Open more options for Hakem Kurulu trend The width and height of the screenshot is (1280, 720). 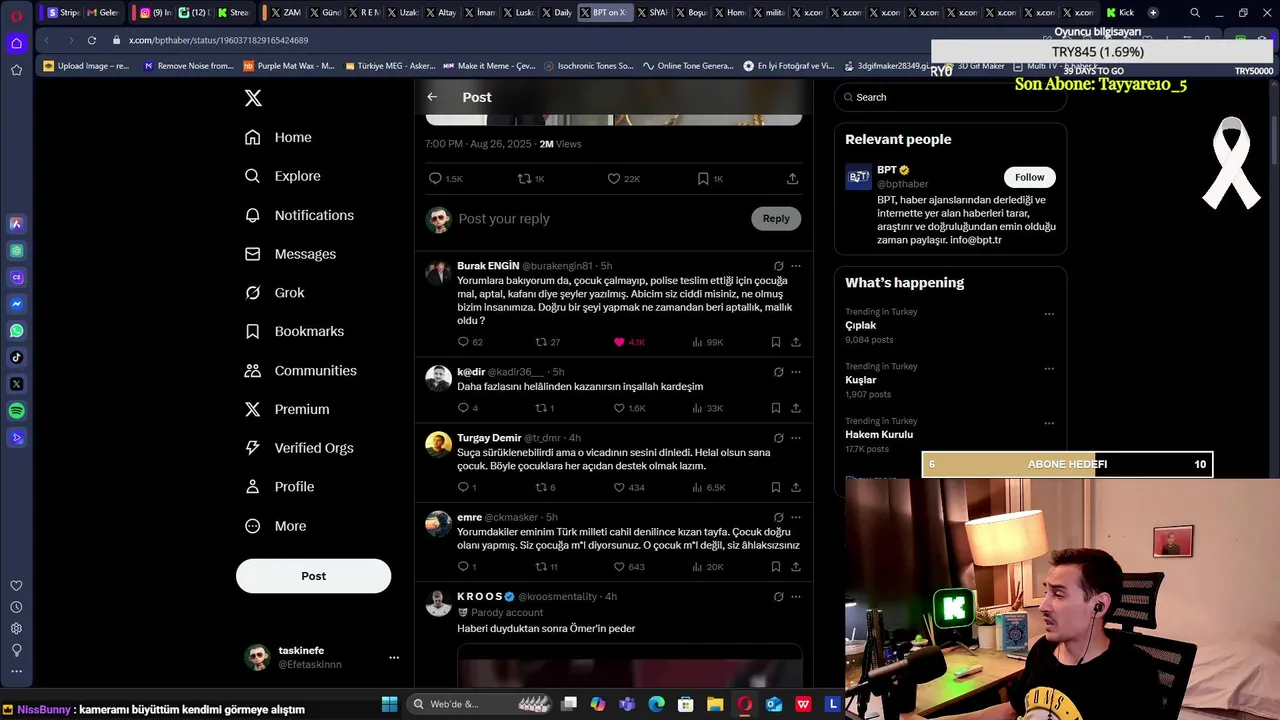1049,423
